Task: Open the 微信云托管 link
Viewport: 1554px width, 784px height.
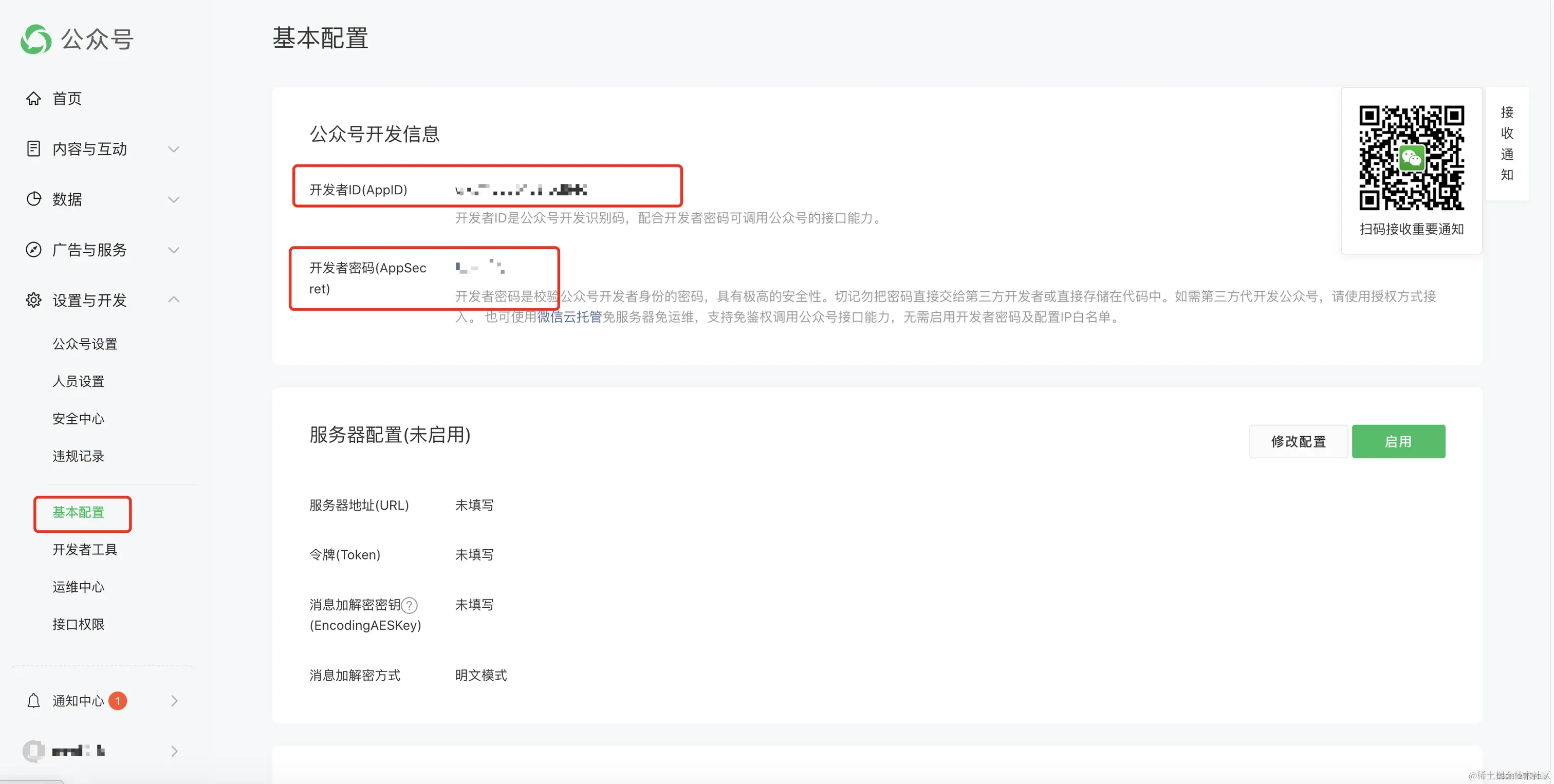Action: (569, 318)
